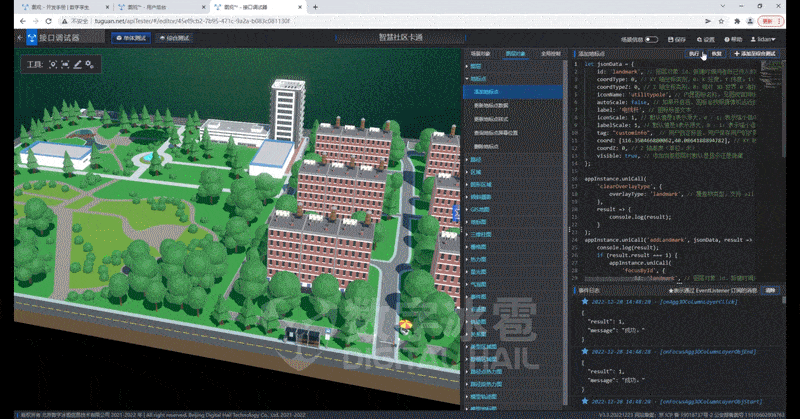The width and height of the screenshot is (800, 419).
Task: Select the second frame tool in 工具 bar
Action: pyautogui.click(x=66, y=64)
